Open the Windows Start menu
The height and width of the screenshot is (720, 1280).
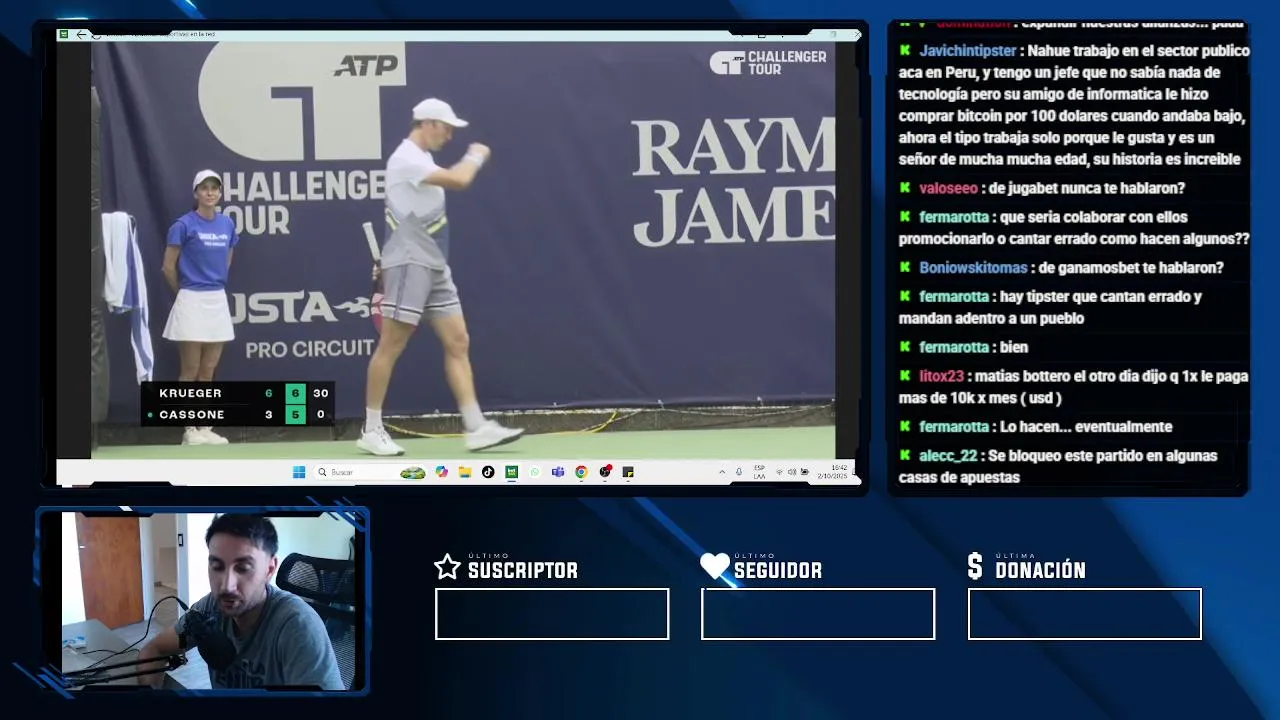pos(298,472)
